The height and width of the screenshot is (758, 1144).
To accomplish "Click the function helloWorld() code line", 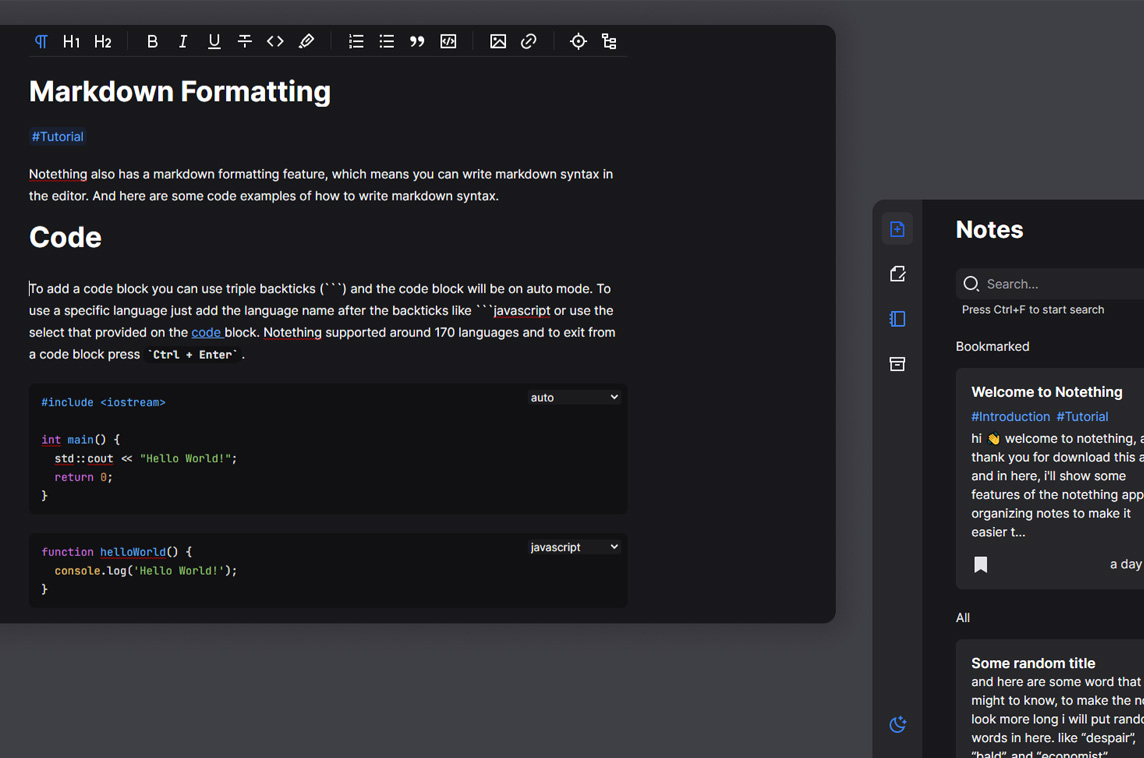I will coord(117,552).
